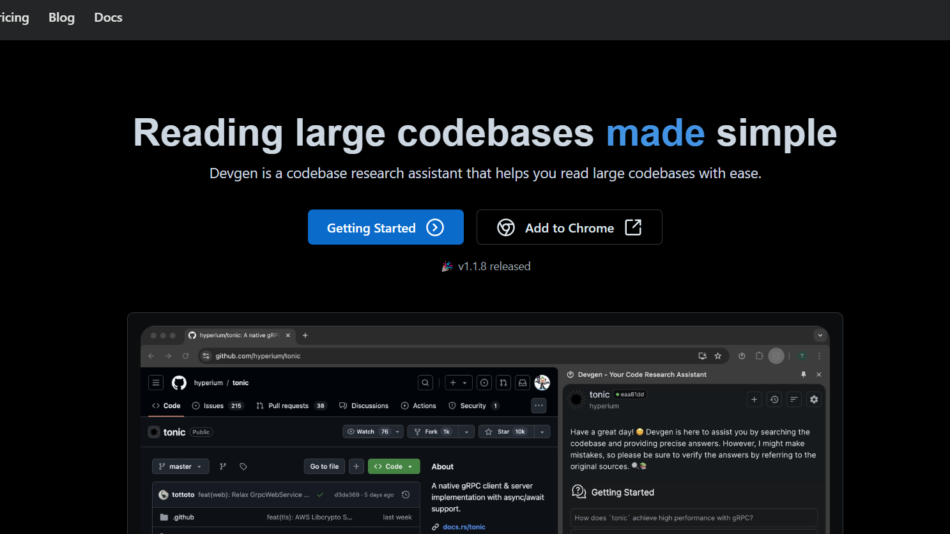
Task: Click the pull requests icon in demo GitHub header
Action: pos(503,382)
